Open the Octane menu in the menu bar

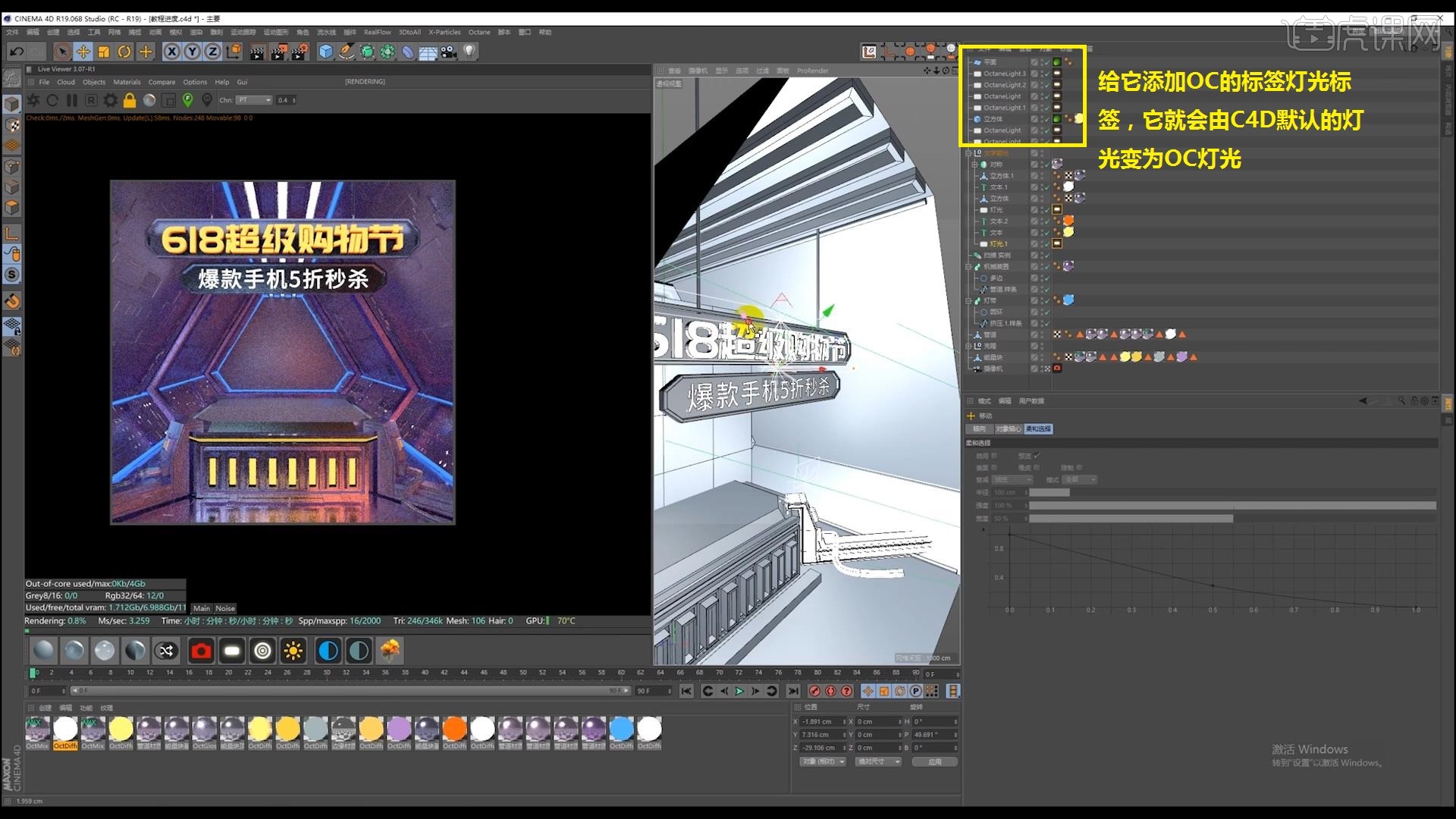(x=479, y=33)
